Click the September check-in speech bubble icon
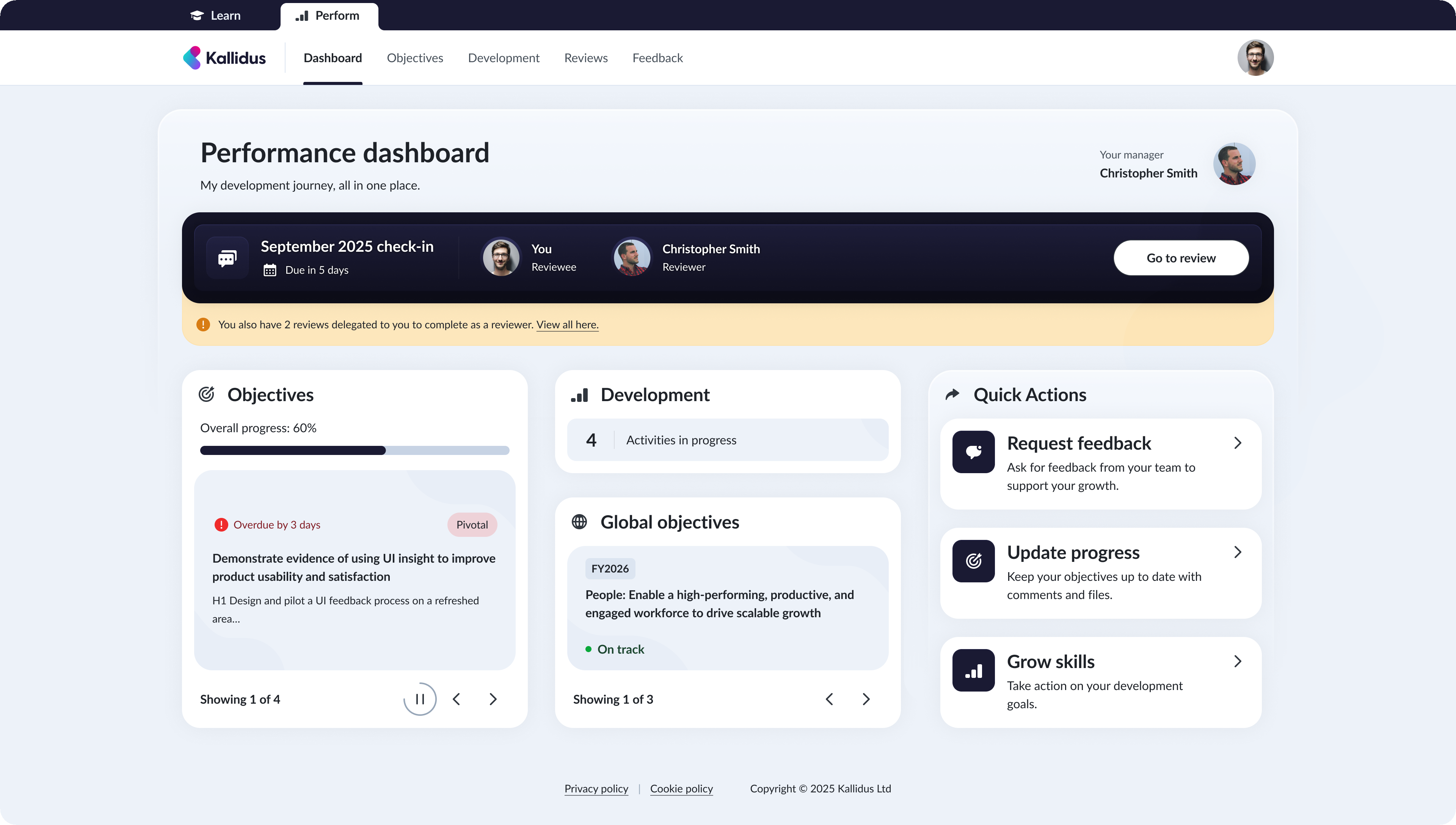Image resolution: width=1456 pixels, height=825 pixels. (x=227, y=257)
